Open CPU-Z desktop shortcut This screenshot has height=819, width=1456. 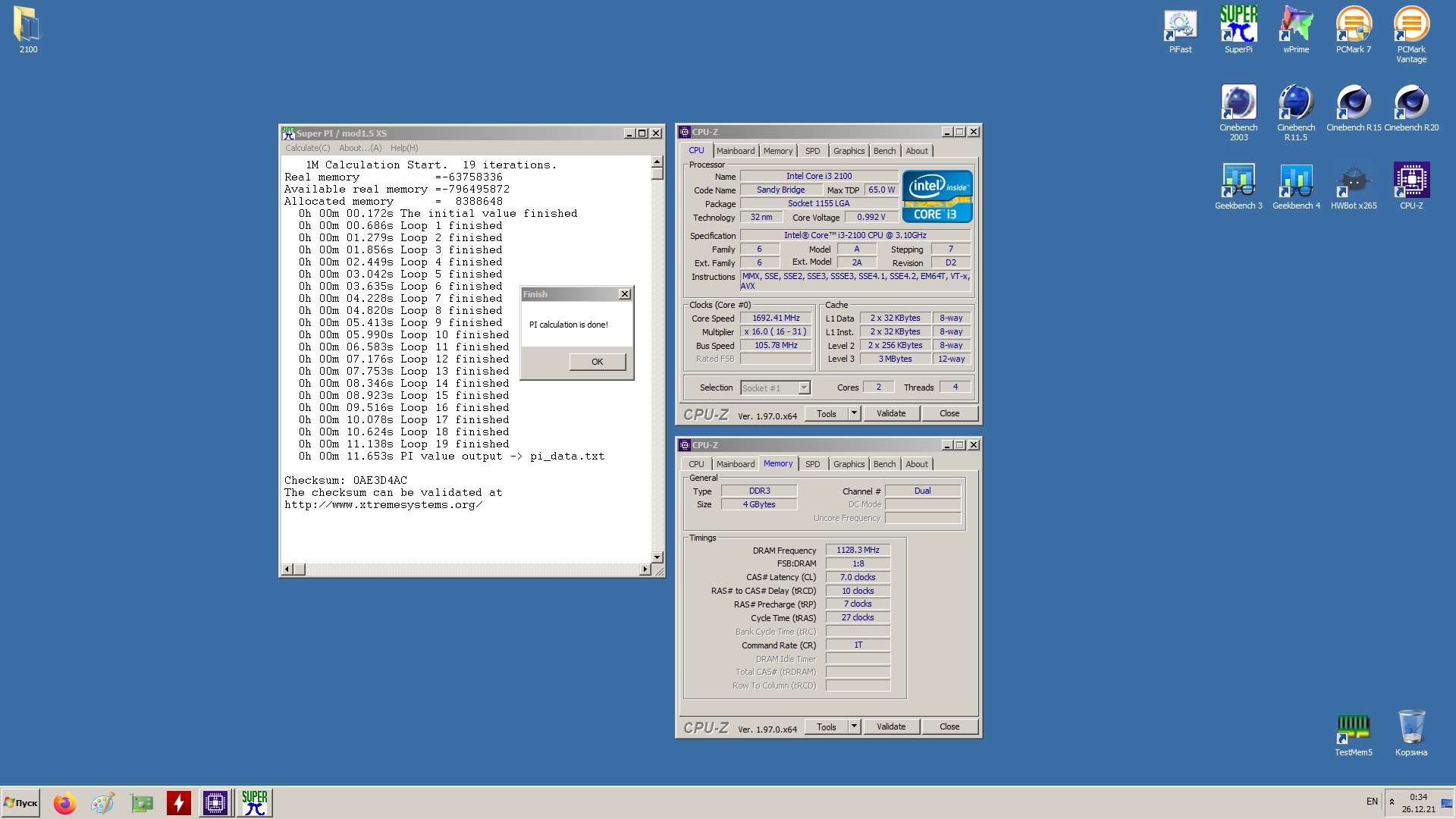point(1411,186)
